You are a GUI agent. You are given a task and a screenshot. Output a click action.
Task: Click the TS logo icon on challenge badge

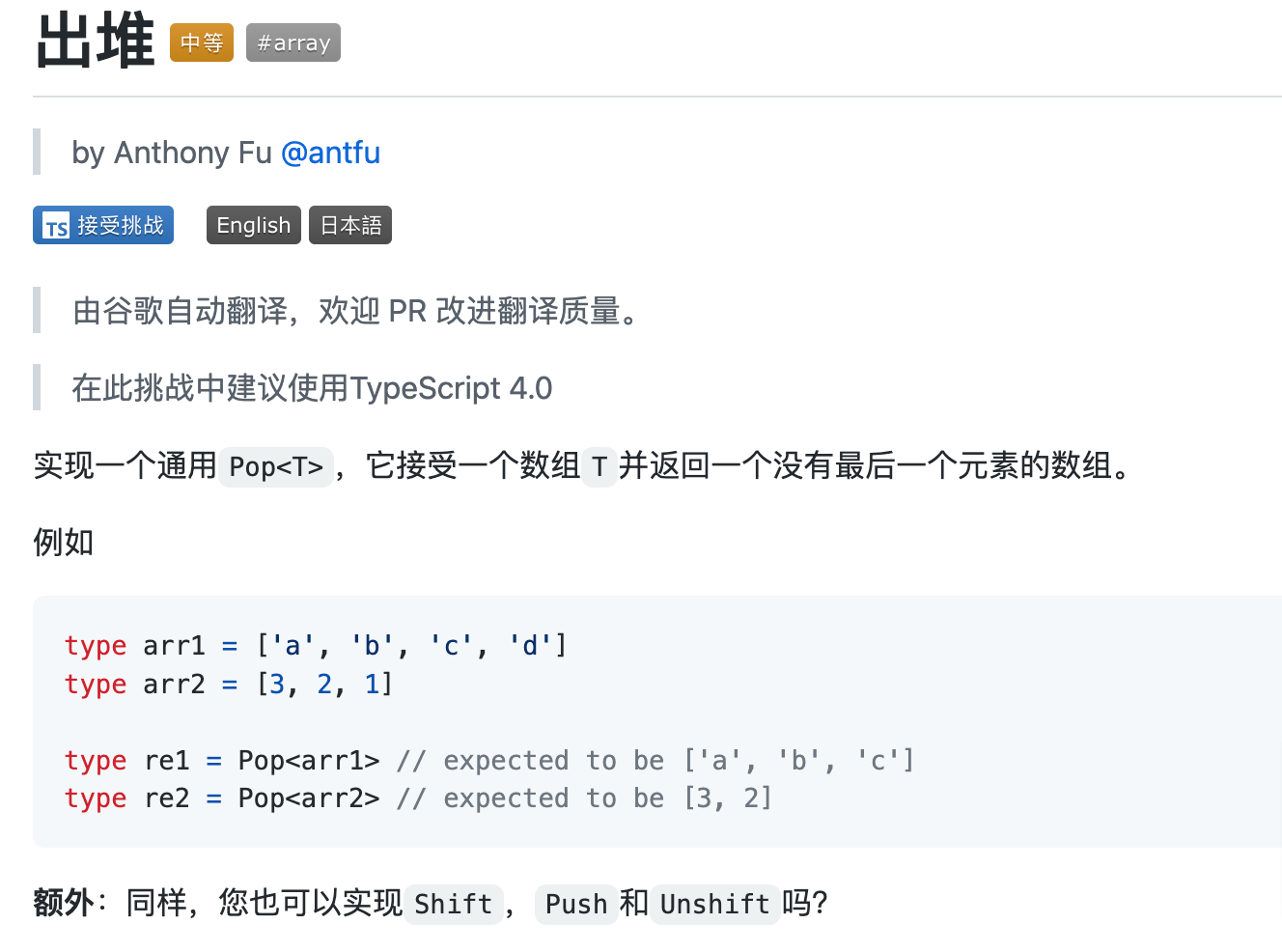click(x=56, y=226)
